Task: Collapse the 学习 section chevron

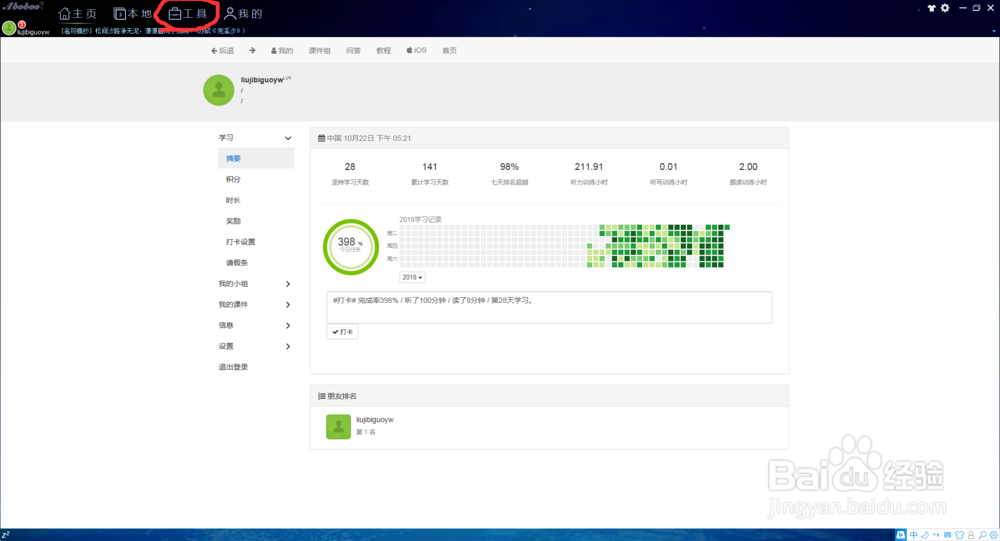Action: click(x=288, y=138)
